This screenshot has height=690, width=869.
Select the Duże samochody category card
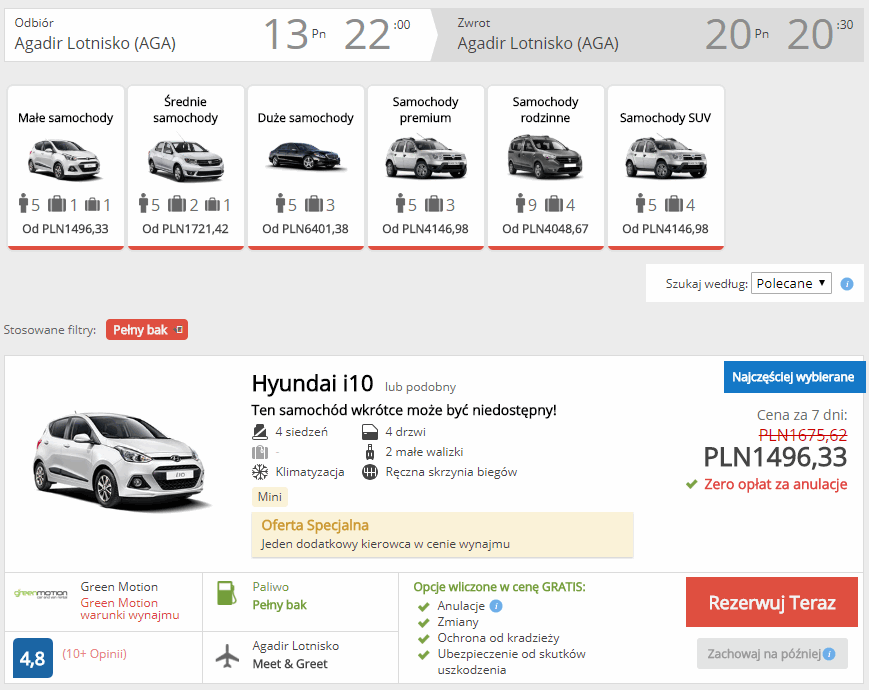pos(305,167)
